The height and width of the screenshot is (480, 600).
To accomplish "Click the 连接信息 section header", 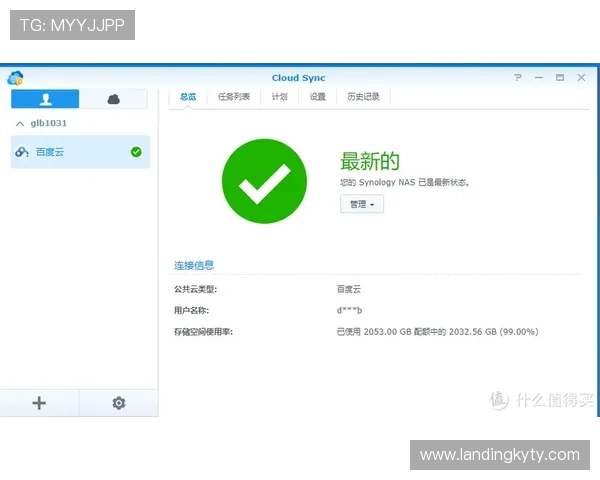I will tap(194, 265).
